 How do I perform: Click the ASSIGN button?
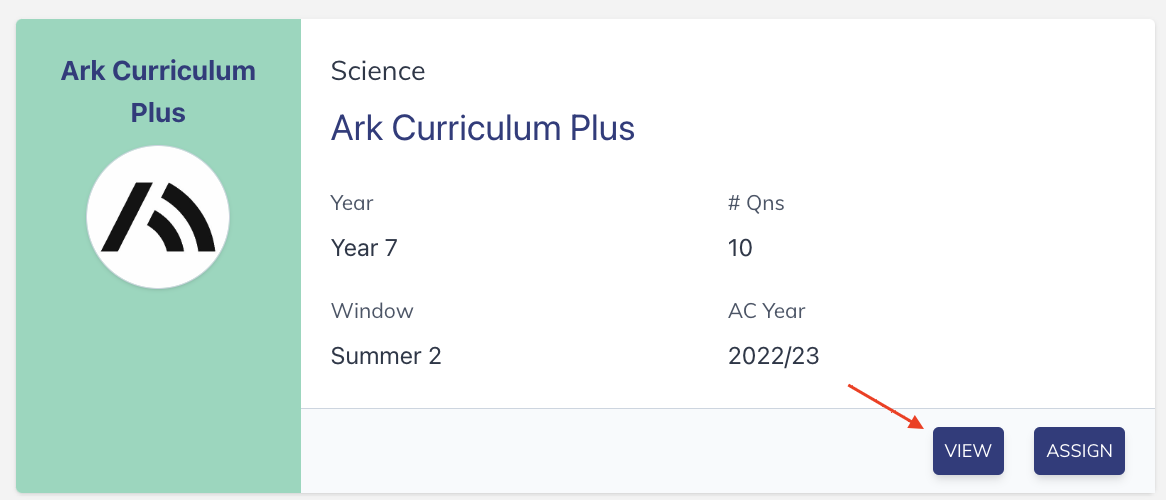[x=1079, y=451]
